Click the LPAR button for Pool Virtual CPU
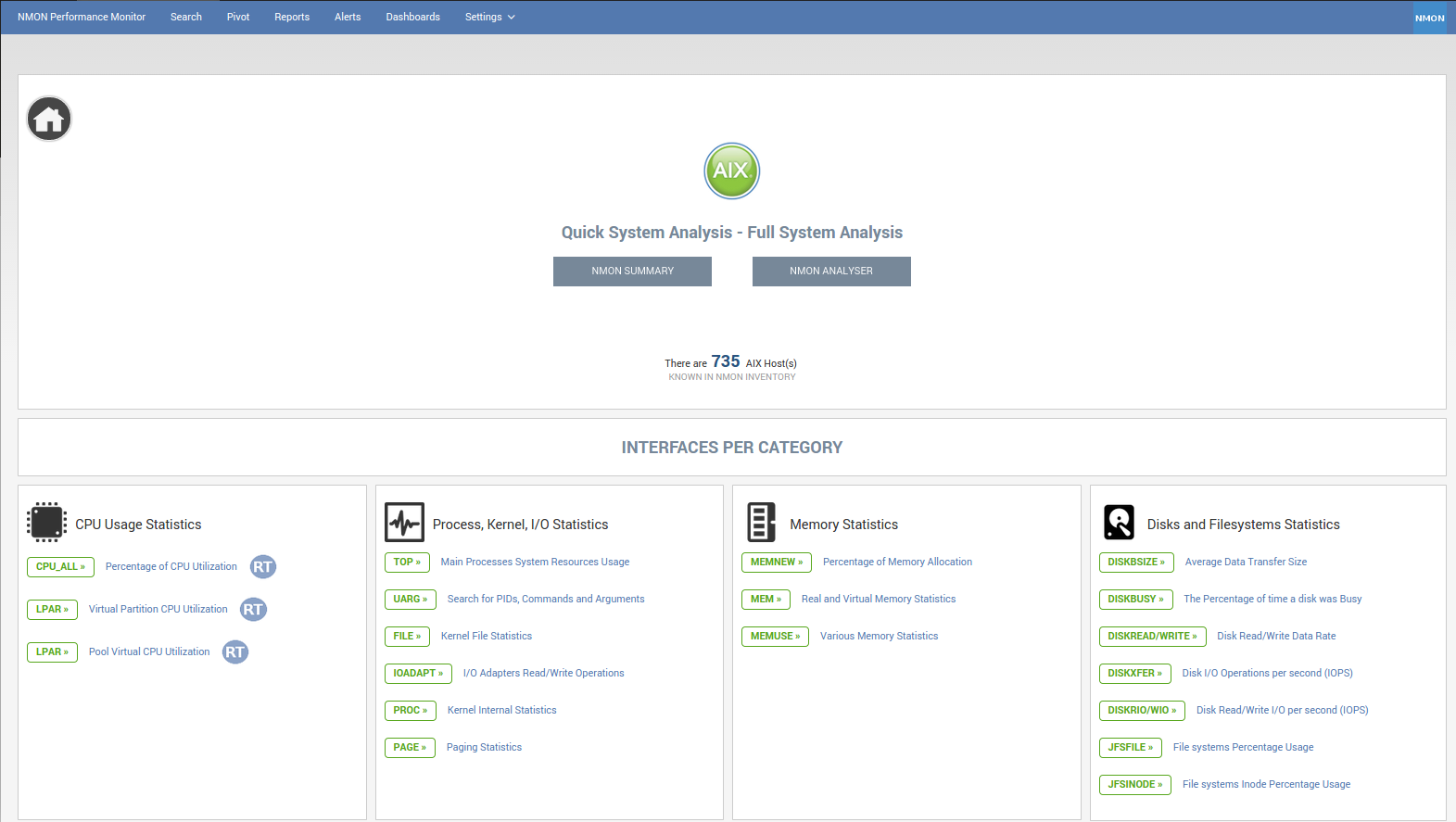 [52, 652]
